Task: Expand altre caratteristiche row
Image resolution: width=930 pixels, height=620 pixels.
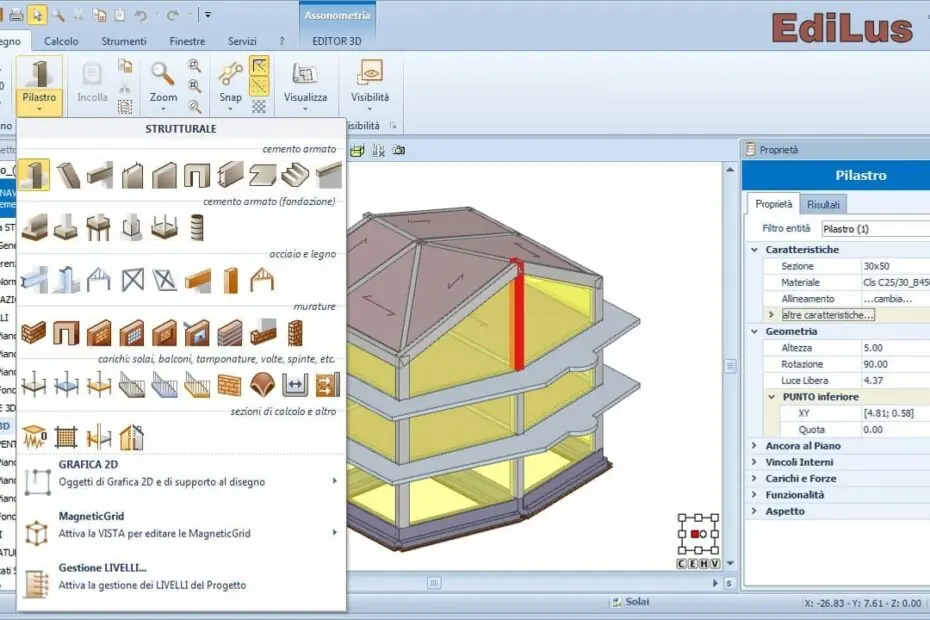Action: (771, 315)
